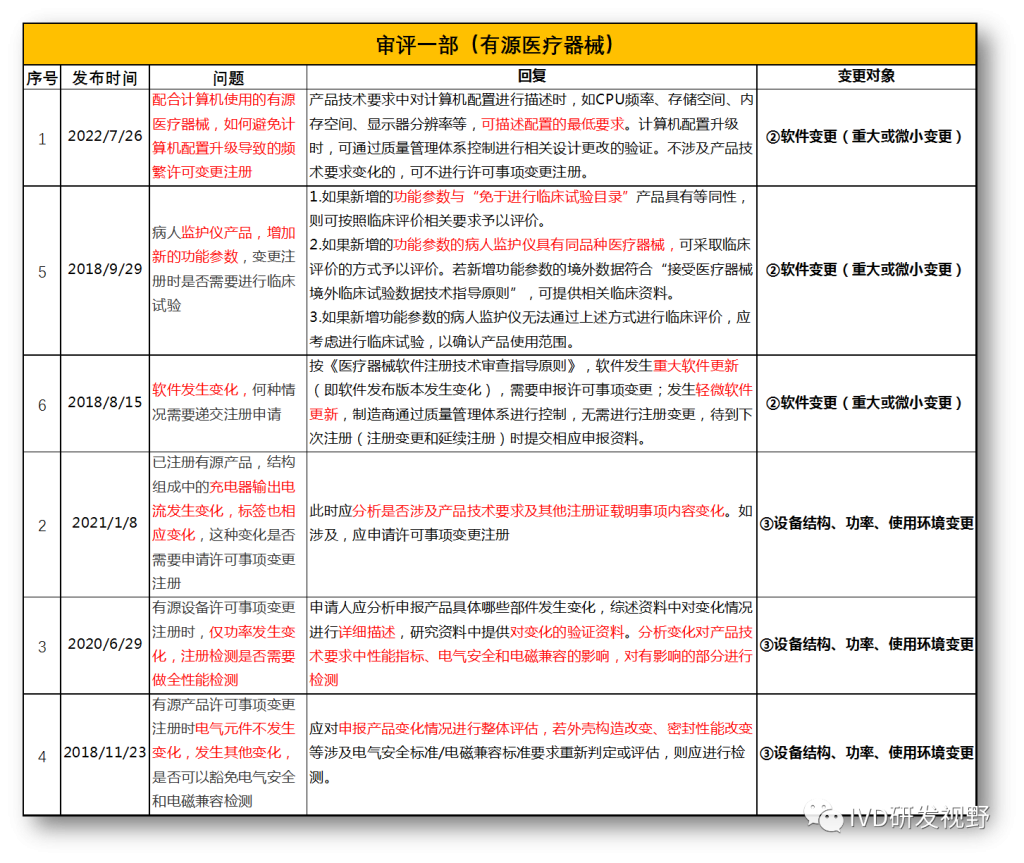Viewport: 1024px width, 863px height.
Task: Click the reply citing 医疗器械软件注册技术审查指导原则
Action: 531,402
